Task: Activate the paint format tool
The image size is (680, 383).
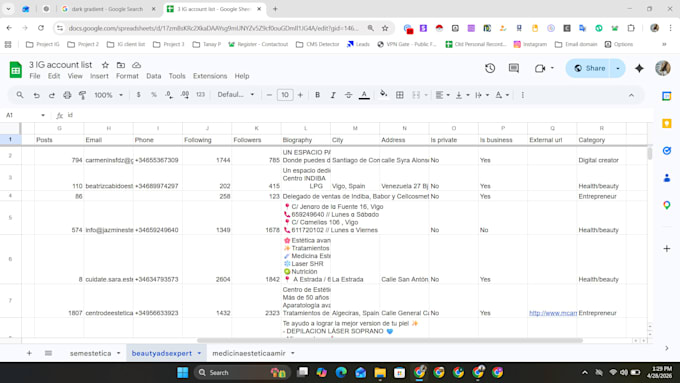Action: click(x=82, y=95)
